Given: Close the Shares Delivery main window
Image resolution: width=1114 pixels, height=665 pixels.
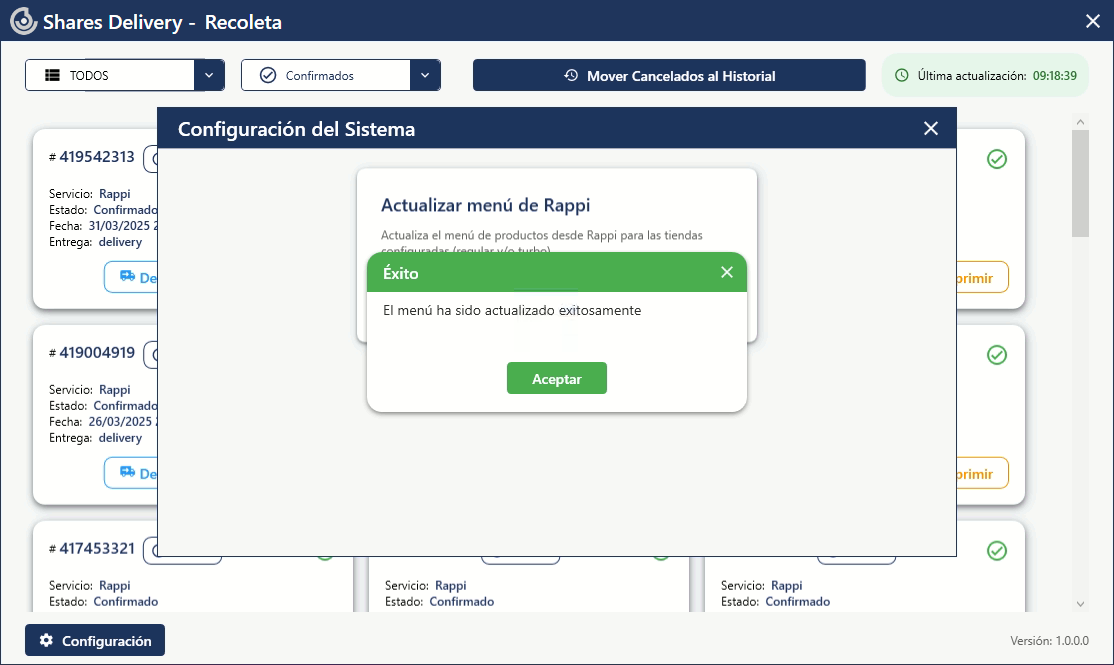Looking at the screenshot, I should [x=1093, y=21].
